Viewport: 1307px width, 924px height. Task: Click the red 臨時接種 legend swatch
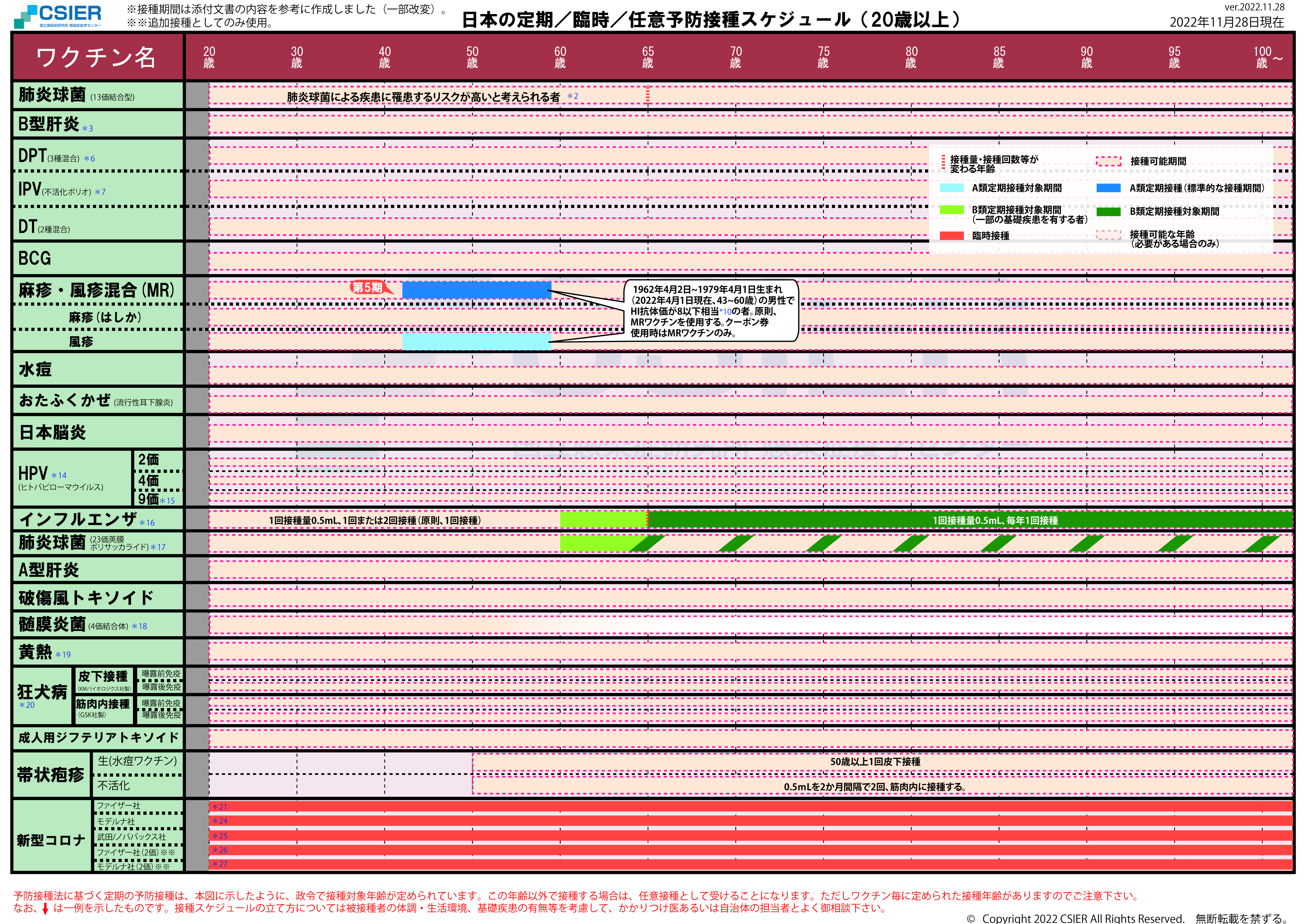(x=951, y=236)
